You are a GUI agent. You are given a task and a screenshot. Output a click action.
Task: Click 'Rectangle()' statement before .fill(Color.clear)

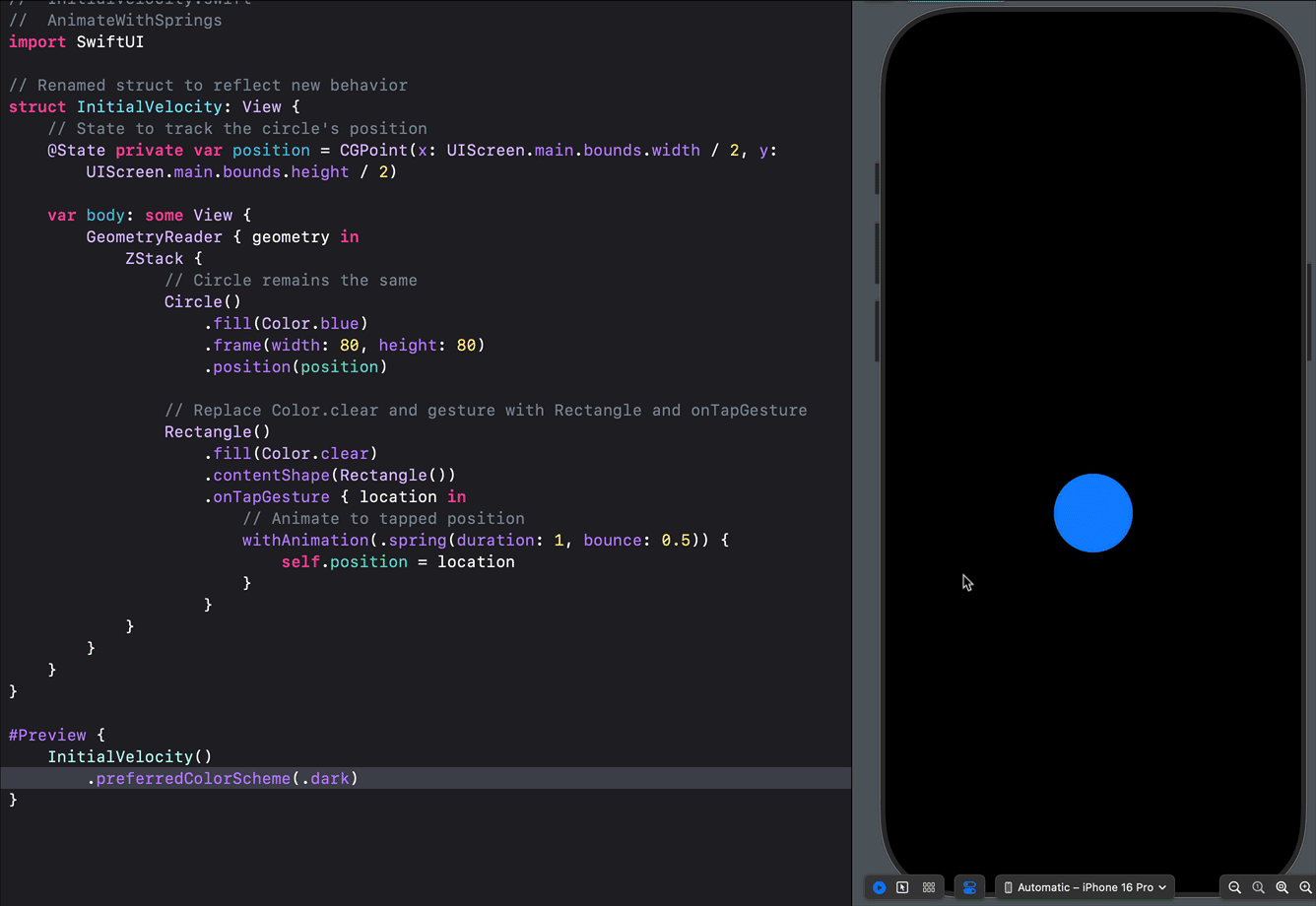(x=218, y=431)
